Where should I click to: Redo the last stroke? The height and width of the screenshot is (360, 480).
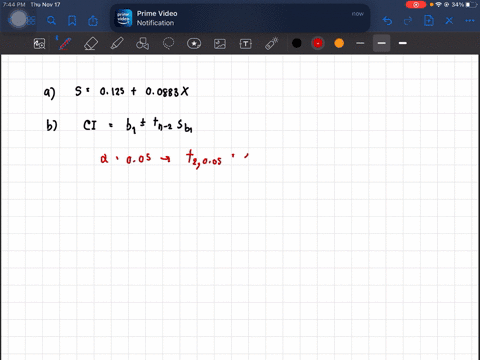coord(408,21)
